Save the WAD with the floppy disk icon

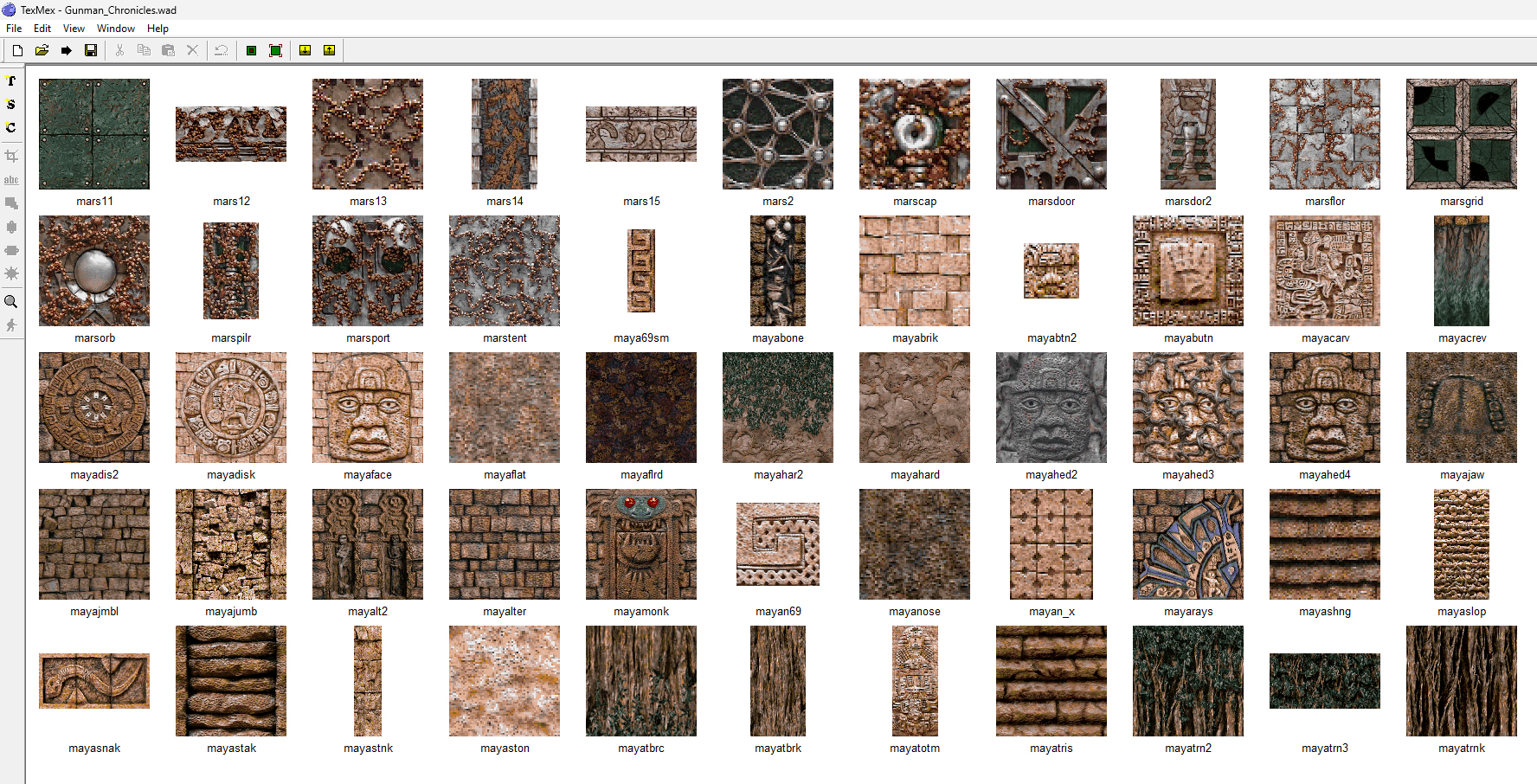click(91, 51)
